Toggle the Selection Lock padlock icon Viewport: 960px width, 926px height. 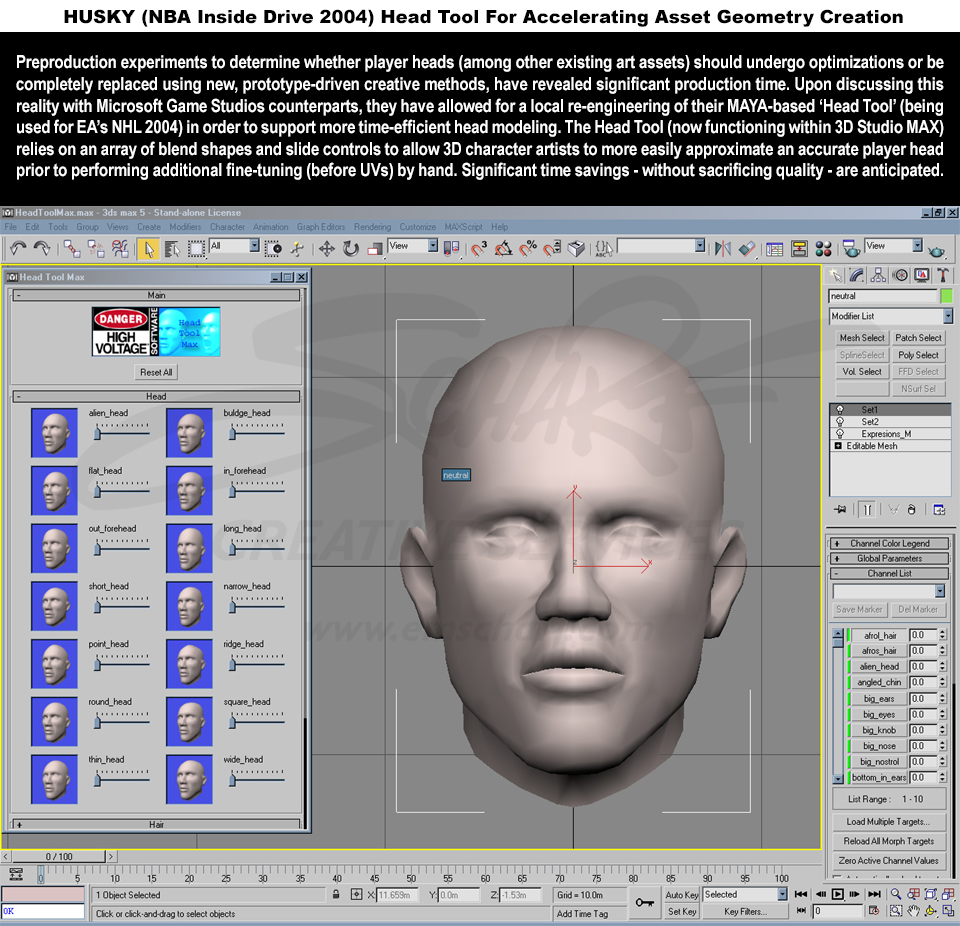[336, 894]
